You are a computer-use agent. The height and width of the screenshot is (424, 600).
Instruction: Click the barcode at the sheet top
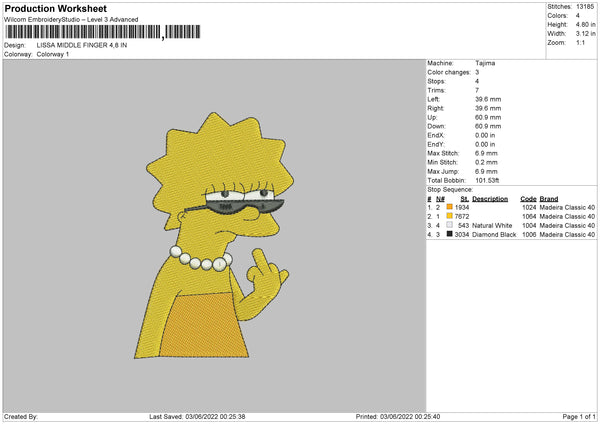(103, 32)
